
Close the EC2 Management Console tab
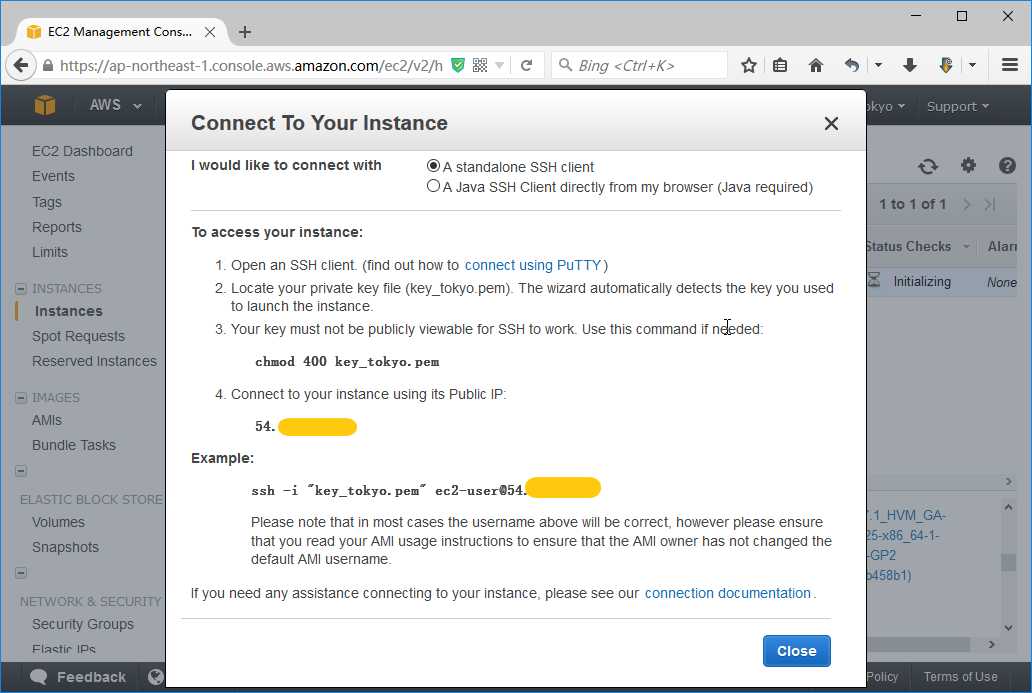(210, 32)
